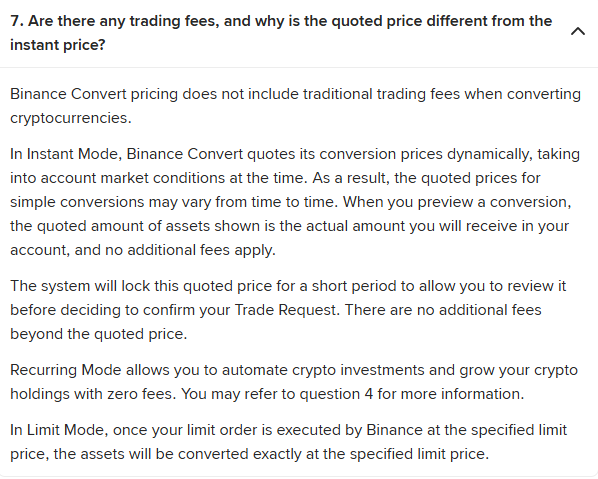
Task: Click the 'question 4' reference text
Action: coord(336,394)
